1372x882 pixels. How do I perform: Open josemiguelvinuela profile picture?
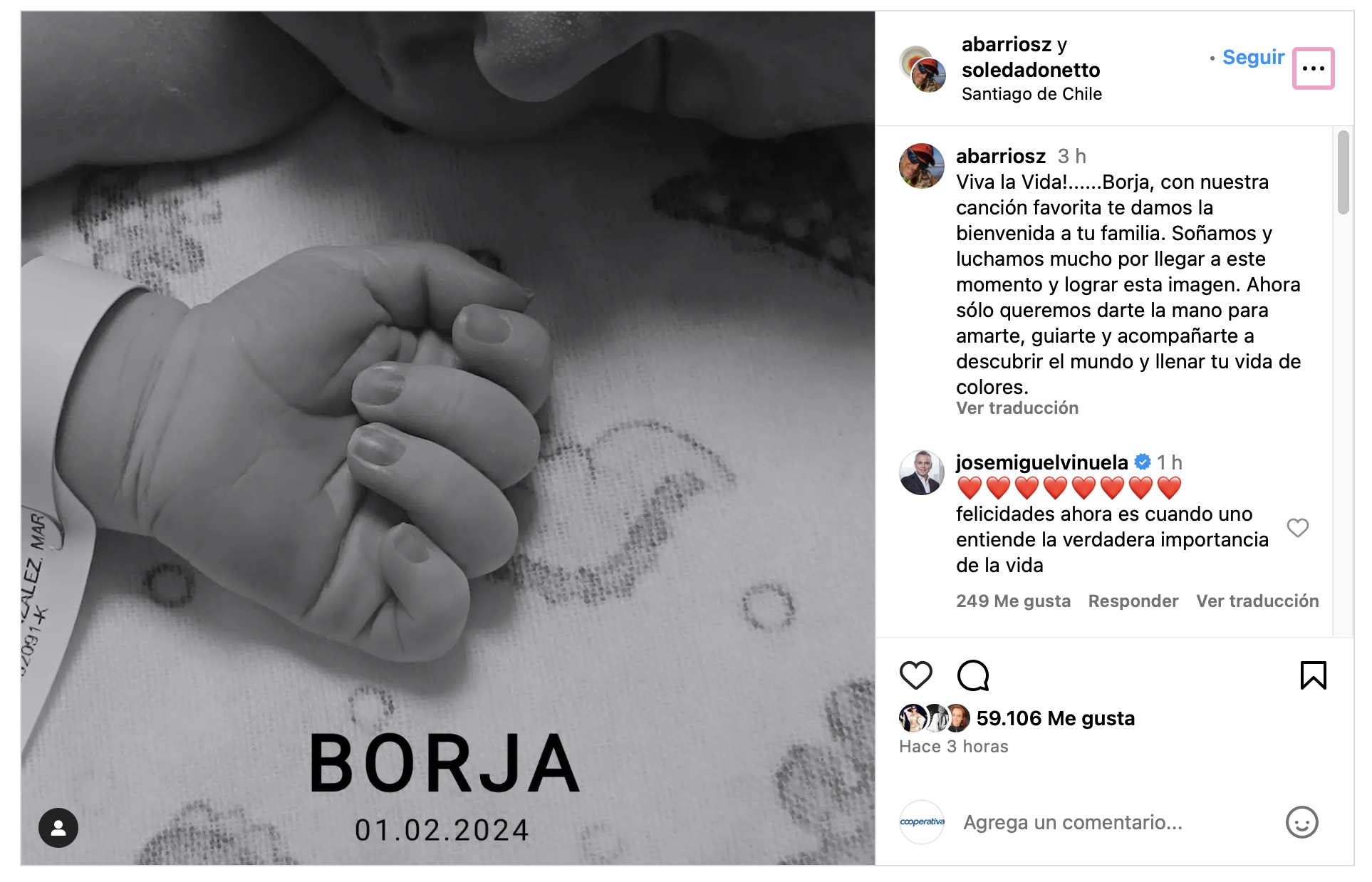(922, 472)
